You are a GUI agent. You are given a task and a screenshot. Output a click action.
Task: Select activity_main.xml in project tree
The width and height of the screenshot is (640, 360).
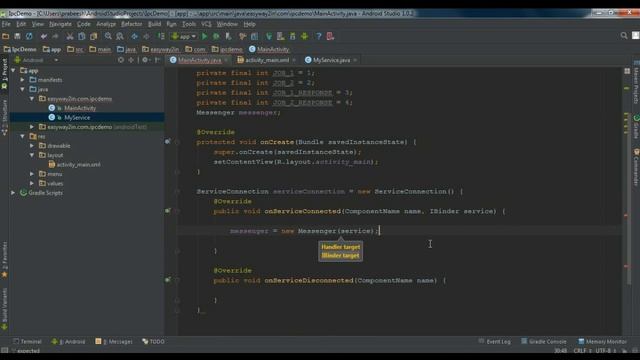pyautogui.click(x=78, y=164)
